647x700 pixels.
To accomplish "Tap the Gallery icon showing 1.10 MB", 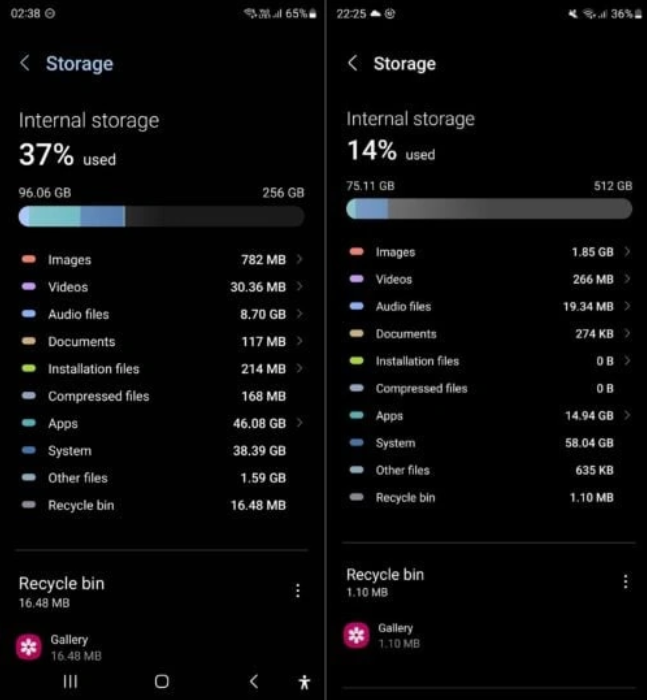I will pos(356,635).
